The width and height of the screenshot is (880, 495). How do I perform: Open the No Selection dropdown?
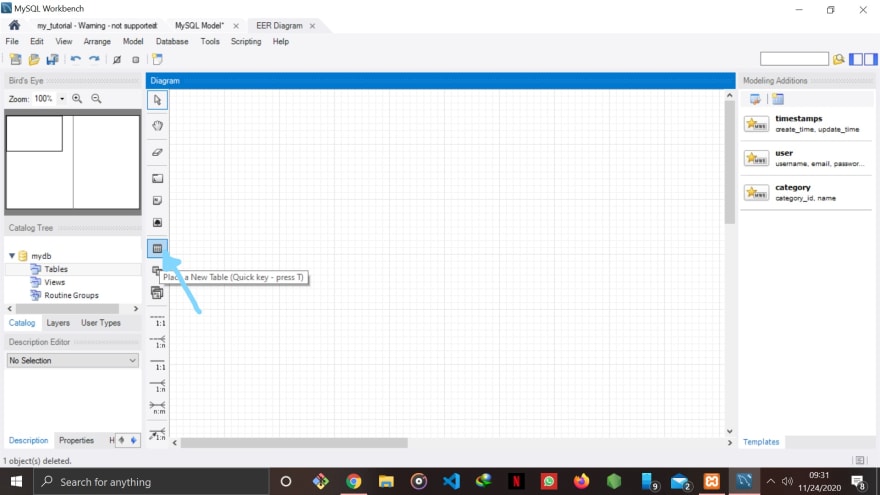tap(72, 360)
